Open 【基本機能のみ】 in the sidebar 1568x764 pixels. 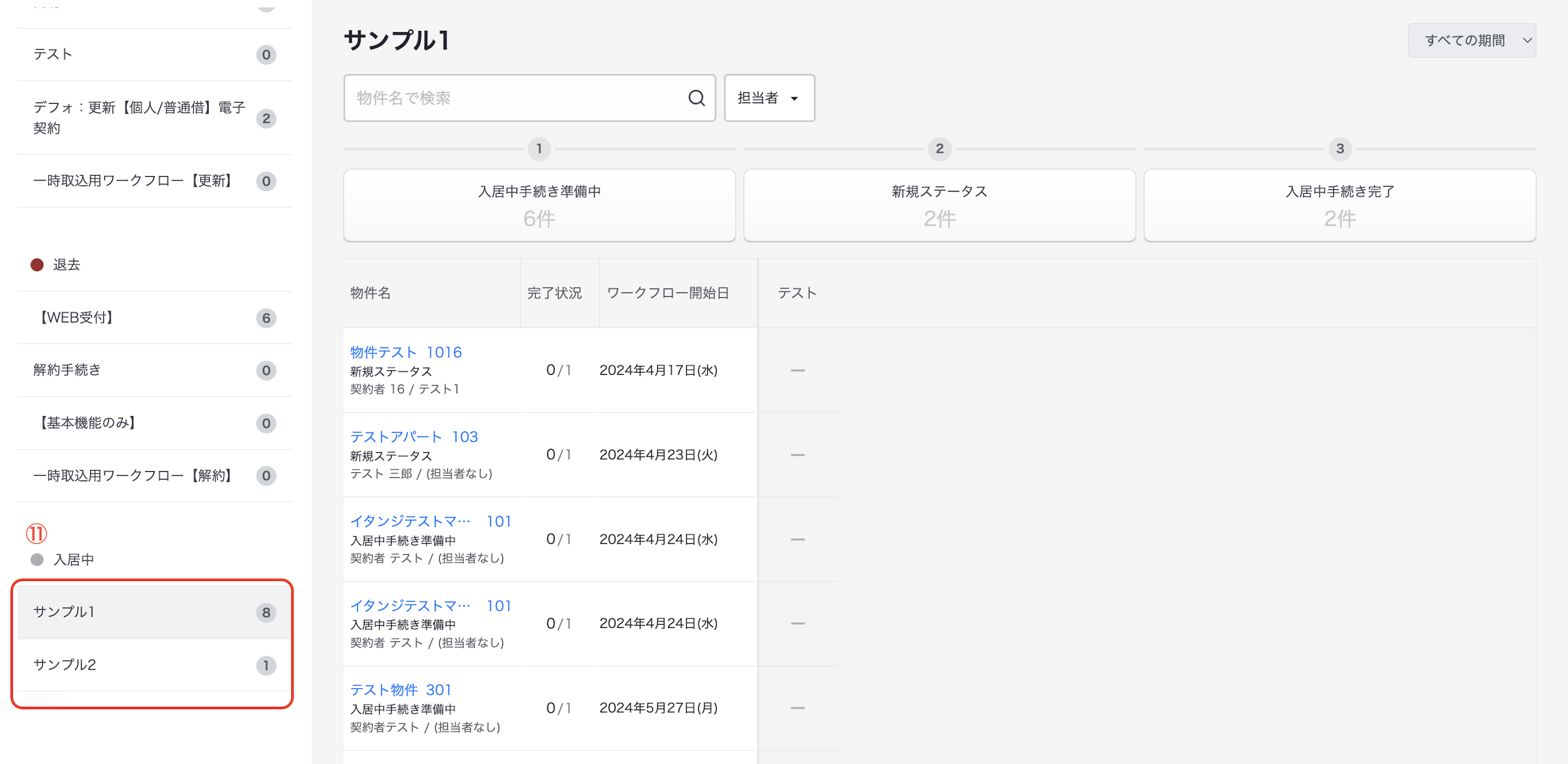tap(154, 423)
